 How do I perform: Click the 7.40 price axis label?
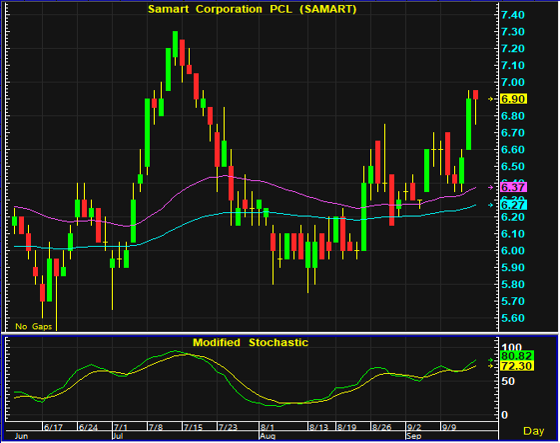[513, 15]
